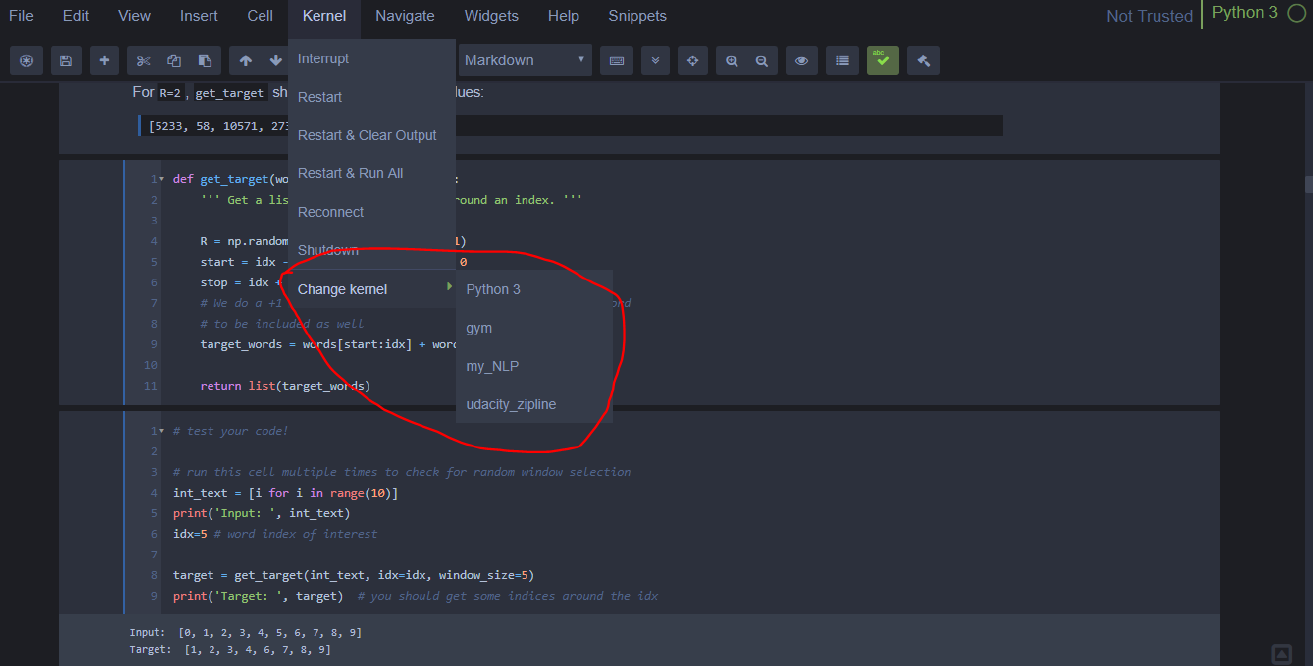Switch kernel to gym
Viewport: 1313px width, 666px height.
[534, 328]
